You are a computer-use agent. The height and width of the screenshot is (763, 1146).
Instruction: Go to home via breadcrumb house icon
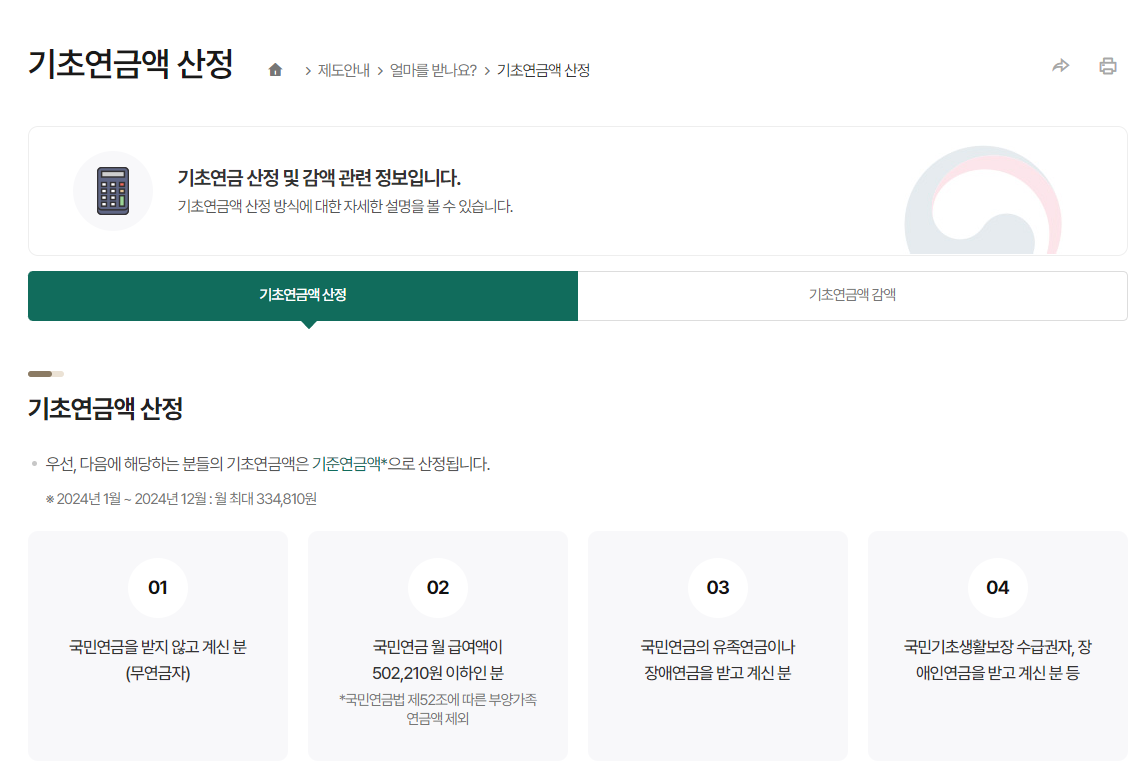[x=275, y=69]
